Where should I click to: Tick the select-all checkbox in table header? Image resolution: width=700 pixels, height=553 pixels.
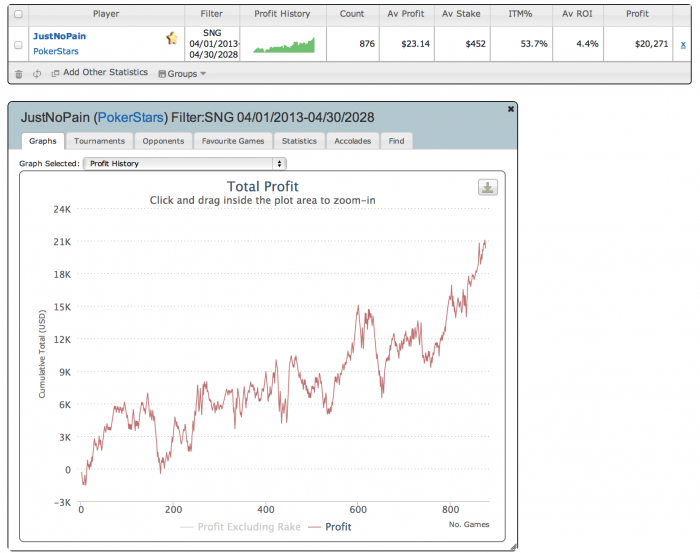click(18, 14)
